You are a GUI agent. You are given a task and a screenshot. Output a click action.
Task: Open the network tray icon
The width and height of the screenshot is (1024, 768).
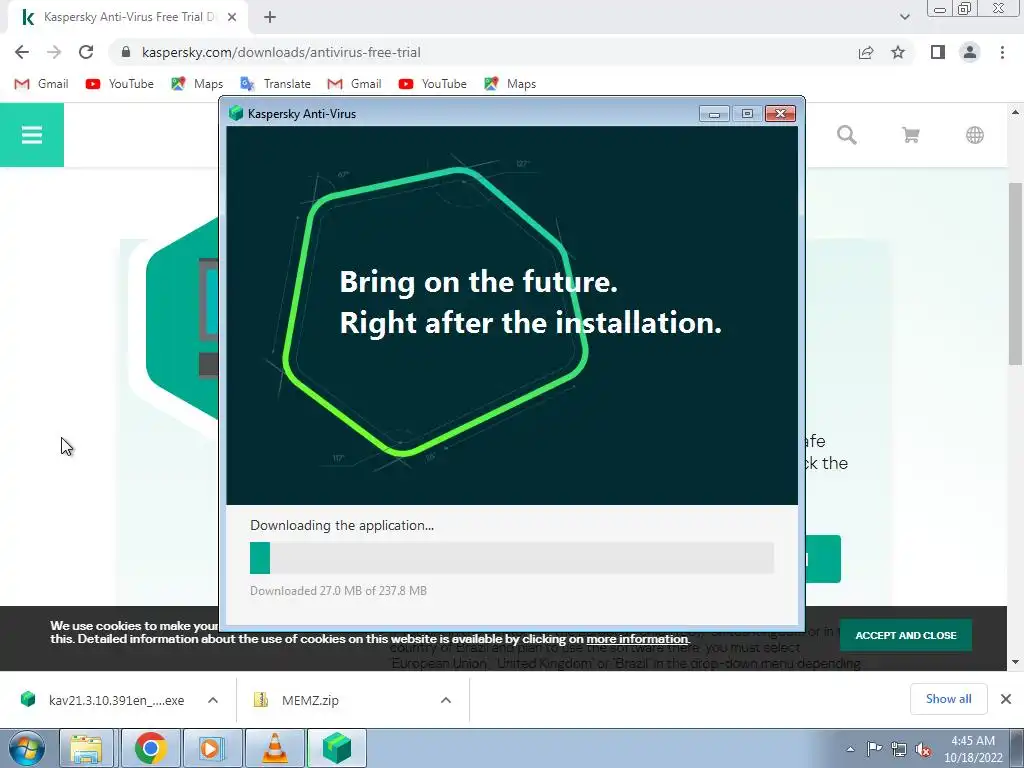[x=899, y=749]
